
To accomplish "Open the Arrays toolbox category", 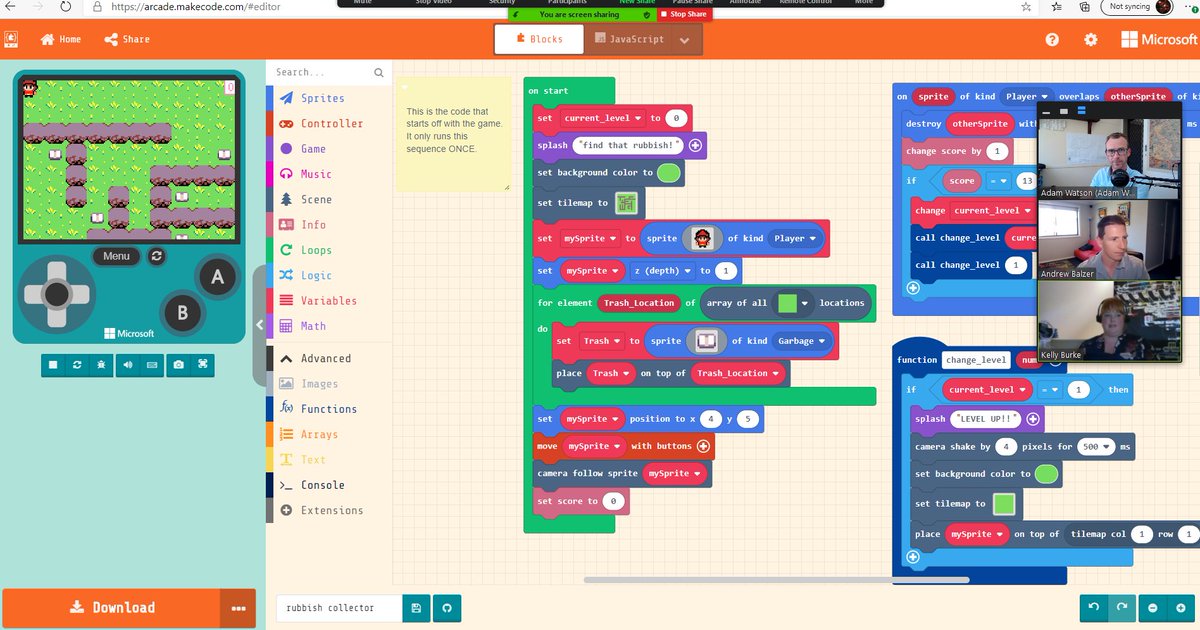I will click(x=319, y=434).
